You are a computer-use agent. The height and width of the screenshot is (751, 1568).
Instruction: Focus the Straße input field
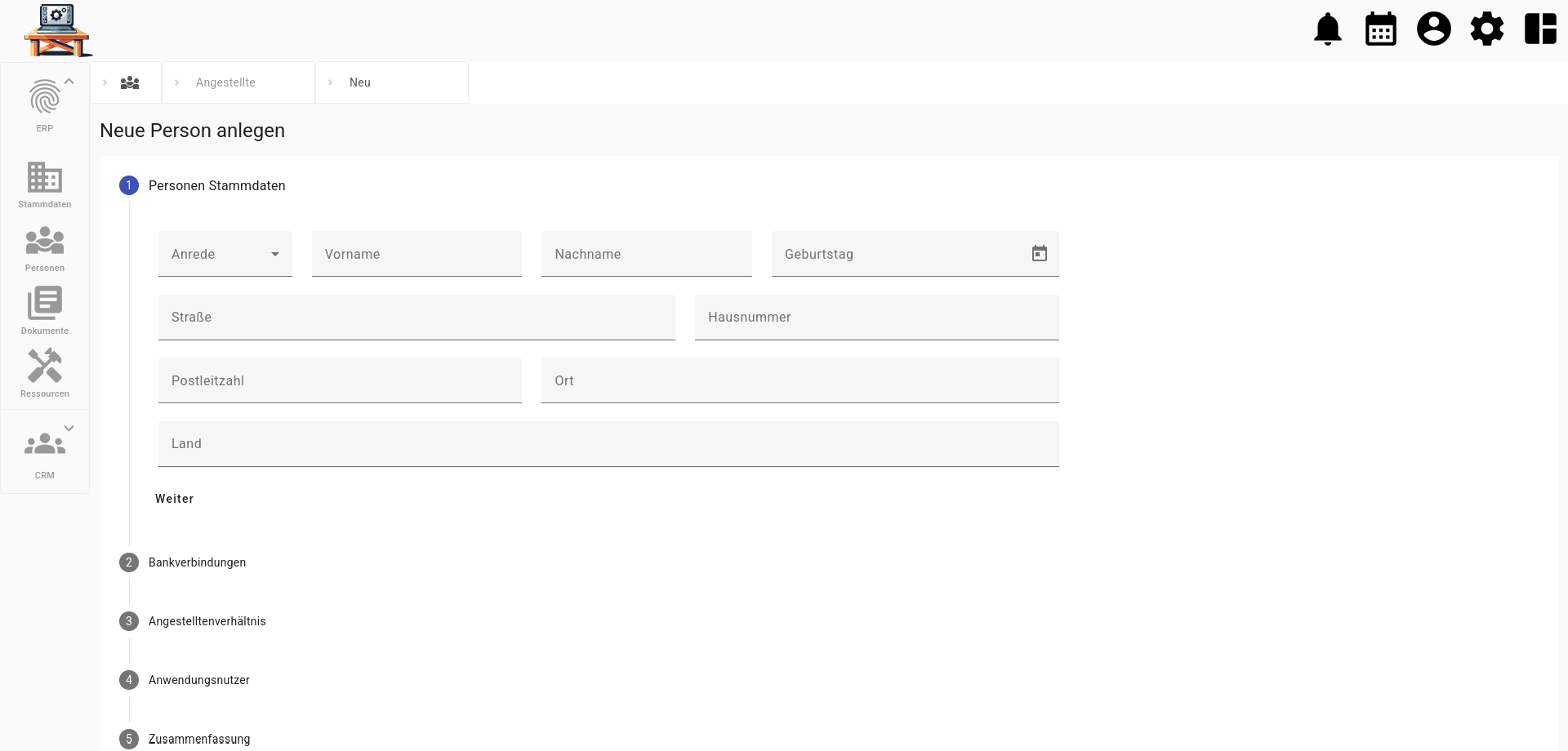tap(416, 318)
